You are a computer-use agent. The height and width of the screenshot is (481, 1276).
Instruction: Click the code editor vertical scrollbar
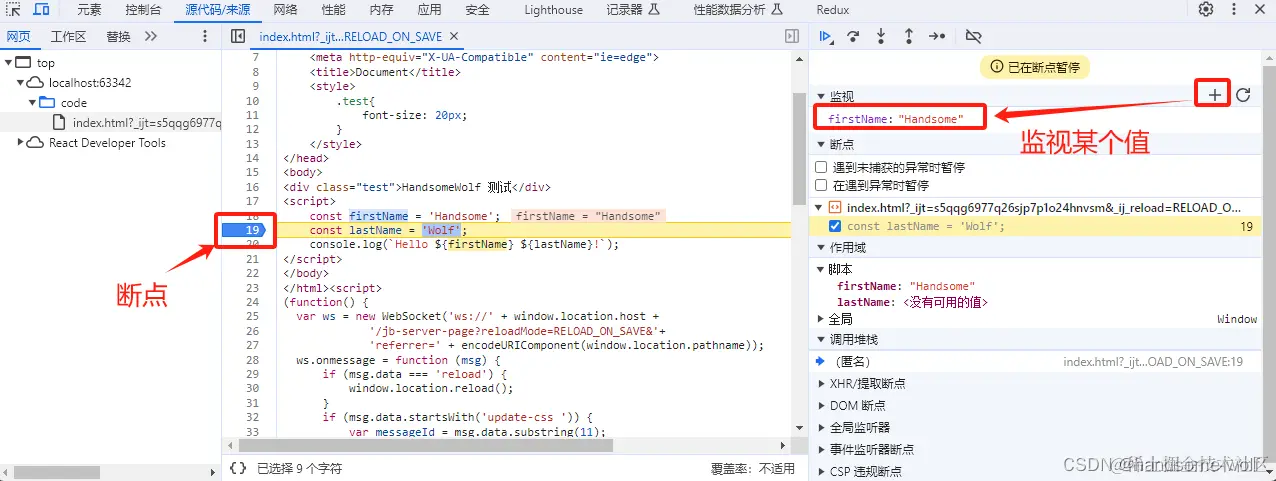799,150
